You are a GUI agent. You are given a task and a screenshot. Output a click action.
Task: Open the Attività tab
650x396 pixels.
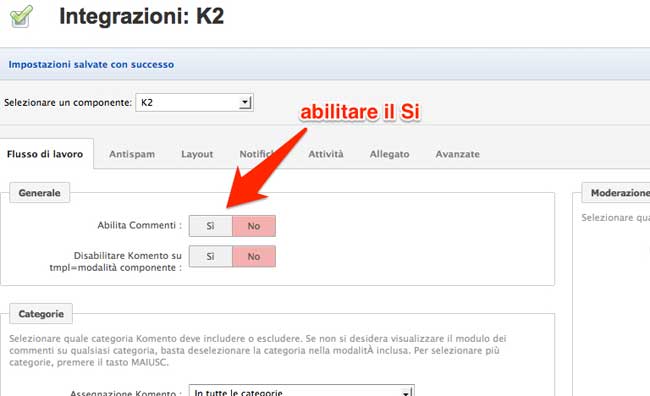tap(326, 154)
